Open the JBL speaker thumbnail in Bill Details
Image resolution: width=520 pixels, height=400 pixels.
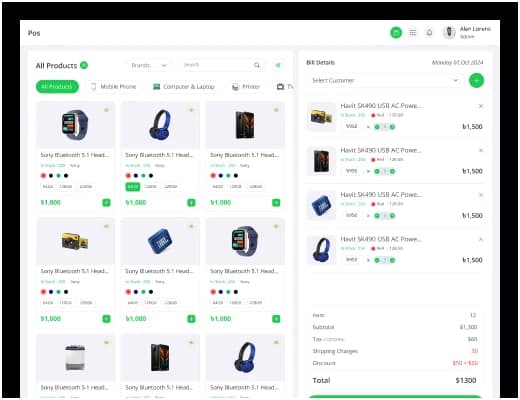[x=321, y=206]
